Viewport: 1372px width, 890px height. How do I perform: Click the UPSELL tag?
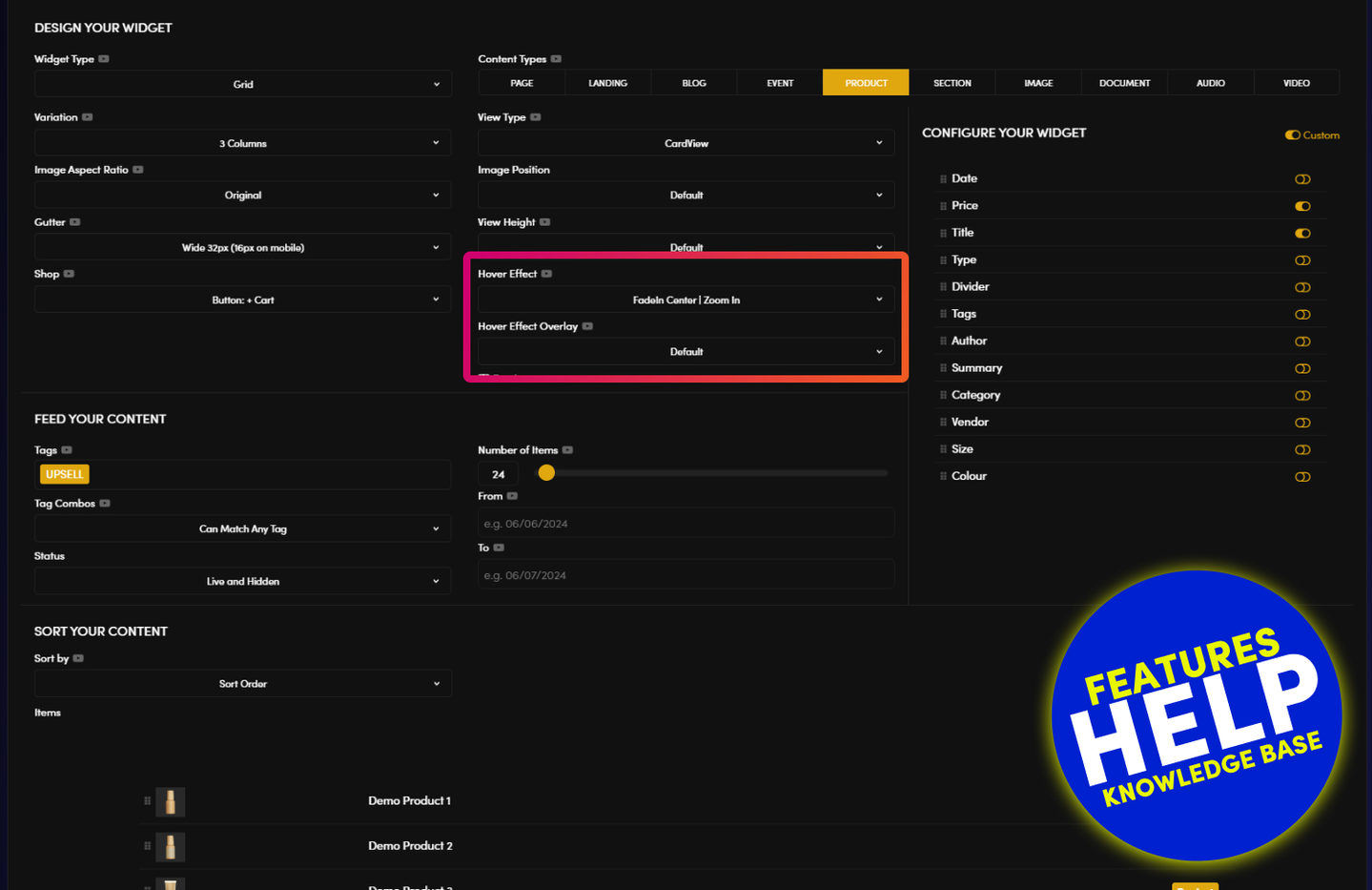click(65, 474)
